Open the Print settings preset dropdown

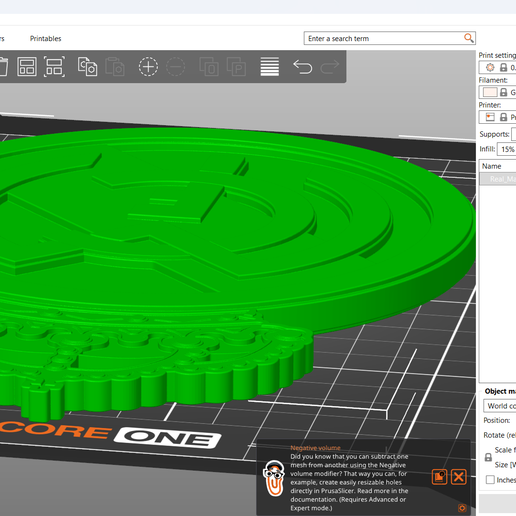[497, 67]
